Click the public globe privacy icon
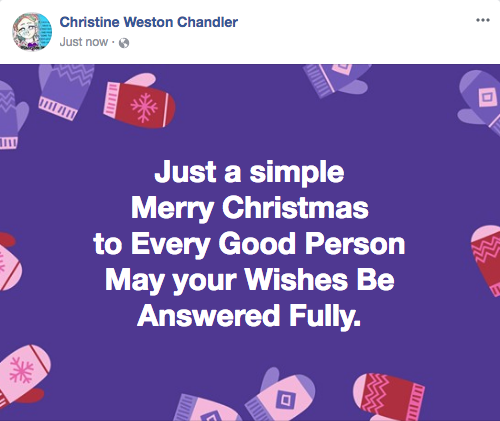Image resolution: width=500 pixels, height=421 pixels. click(x=124, y=43)
